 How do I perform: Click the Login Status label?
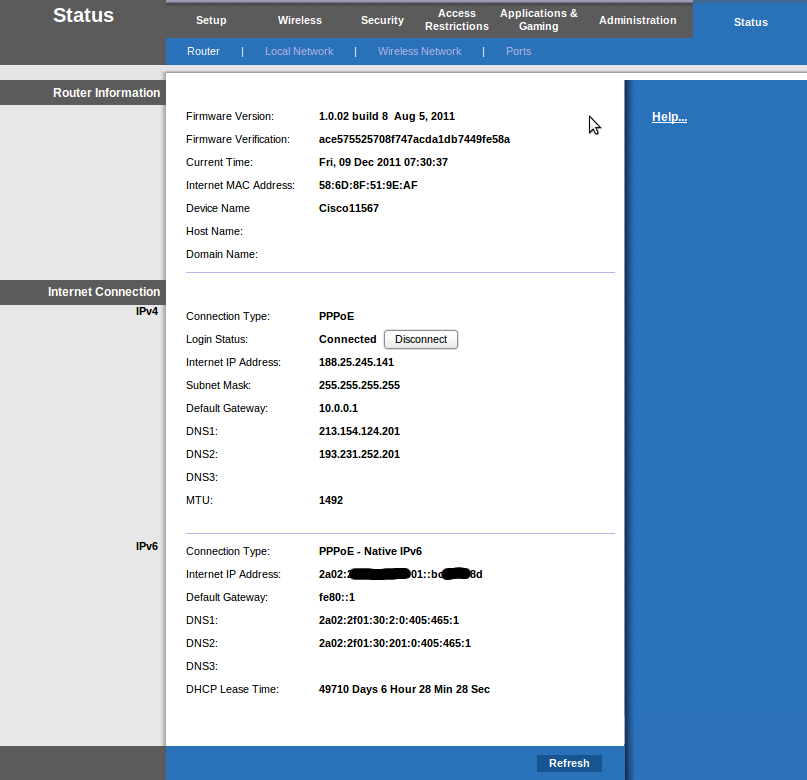(217, 340)
